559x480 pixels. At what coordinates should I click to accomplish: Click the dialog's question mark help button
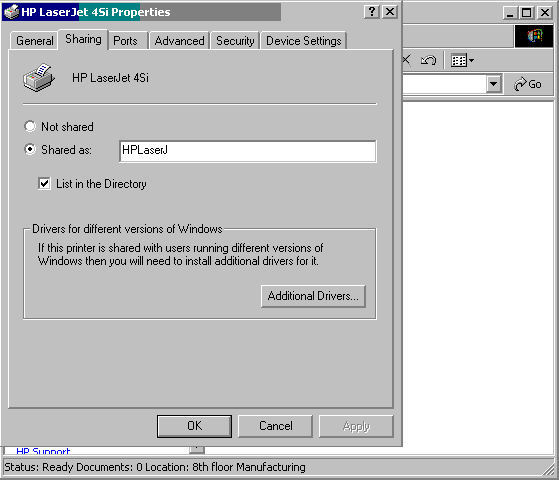pyautogui.click(x=372, y=12)
